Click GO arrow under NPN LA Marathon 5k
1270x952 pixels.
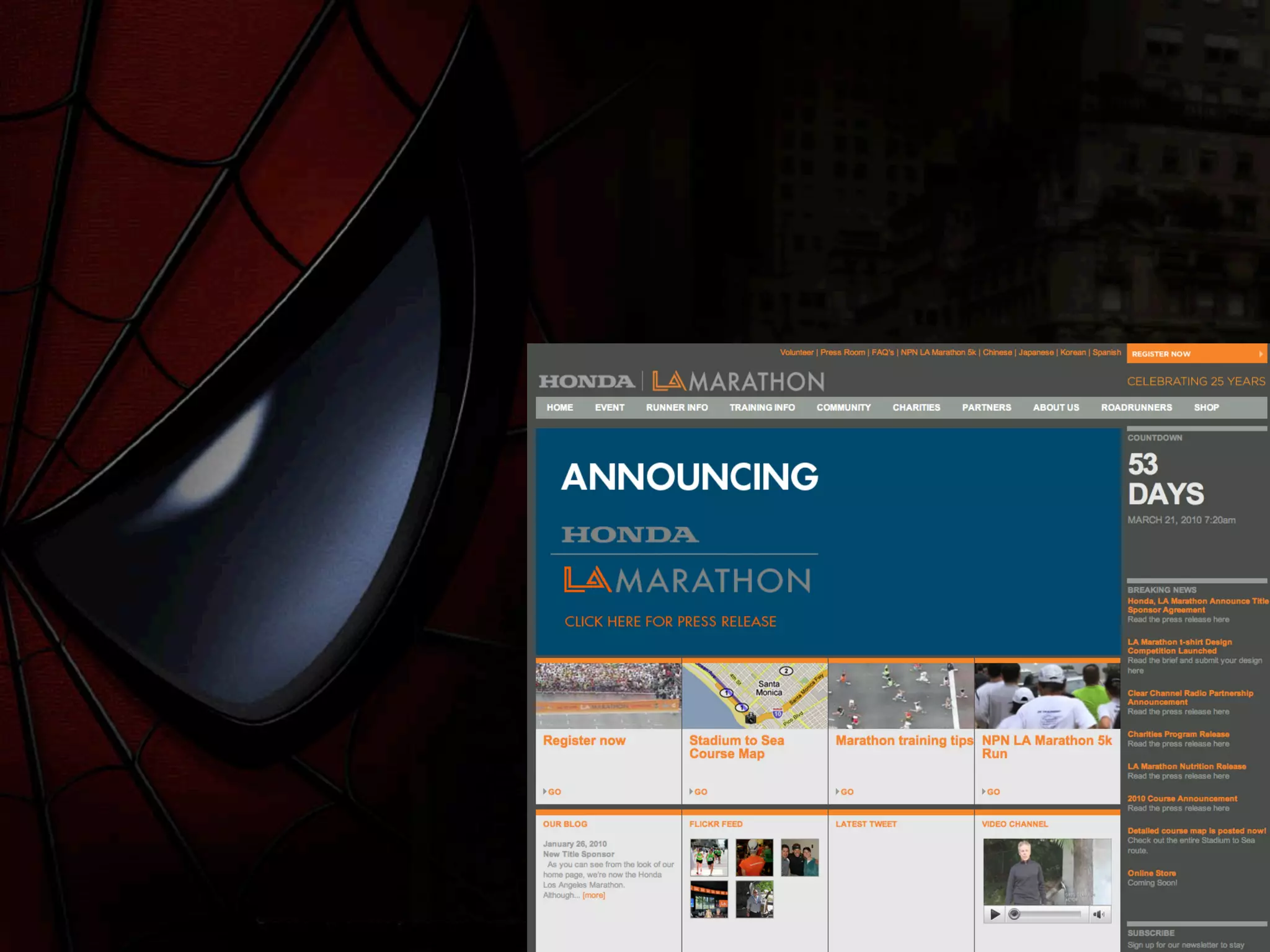pyautogui.click(x=991, y=791)
